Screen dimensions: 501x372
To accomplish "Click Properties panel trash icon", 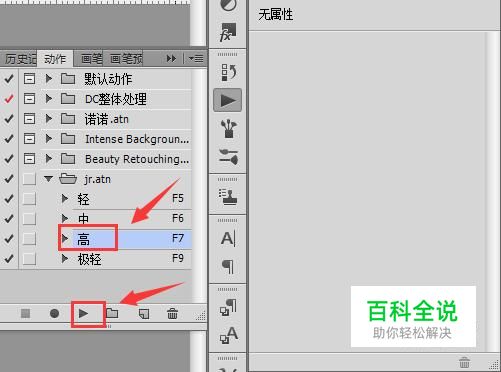I will (x=464, y=362).
